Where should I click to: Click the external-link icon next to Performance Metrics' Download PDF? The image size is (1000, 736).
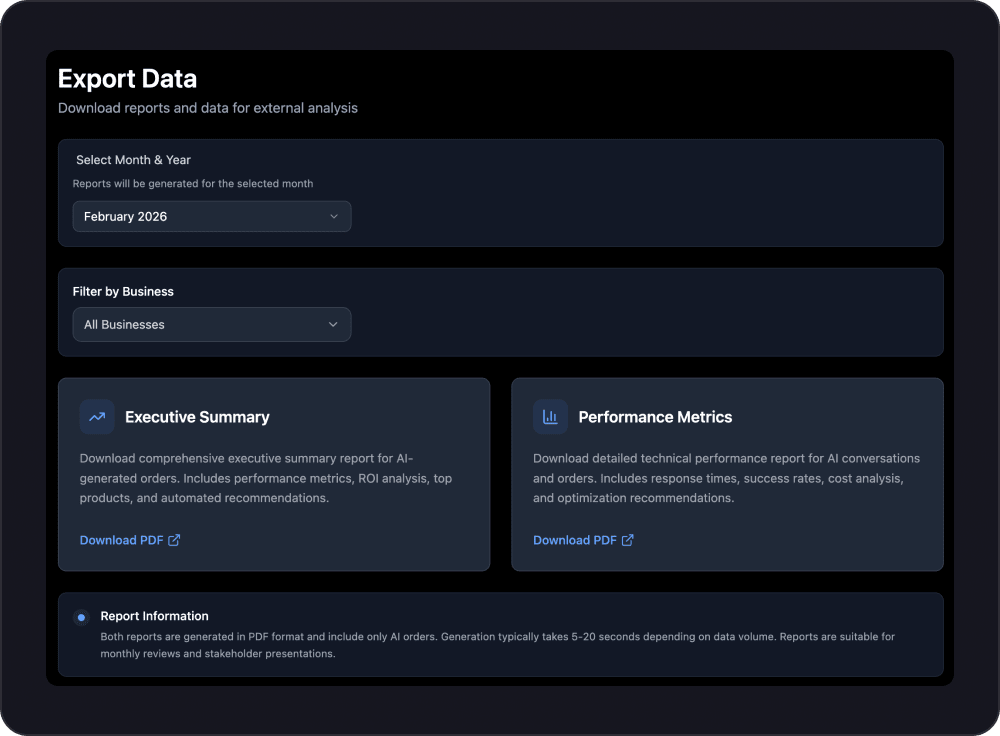[x=628, y=539]
